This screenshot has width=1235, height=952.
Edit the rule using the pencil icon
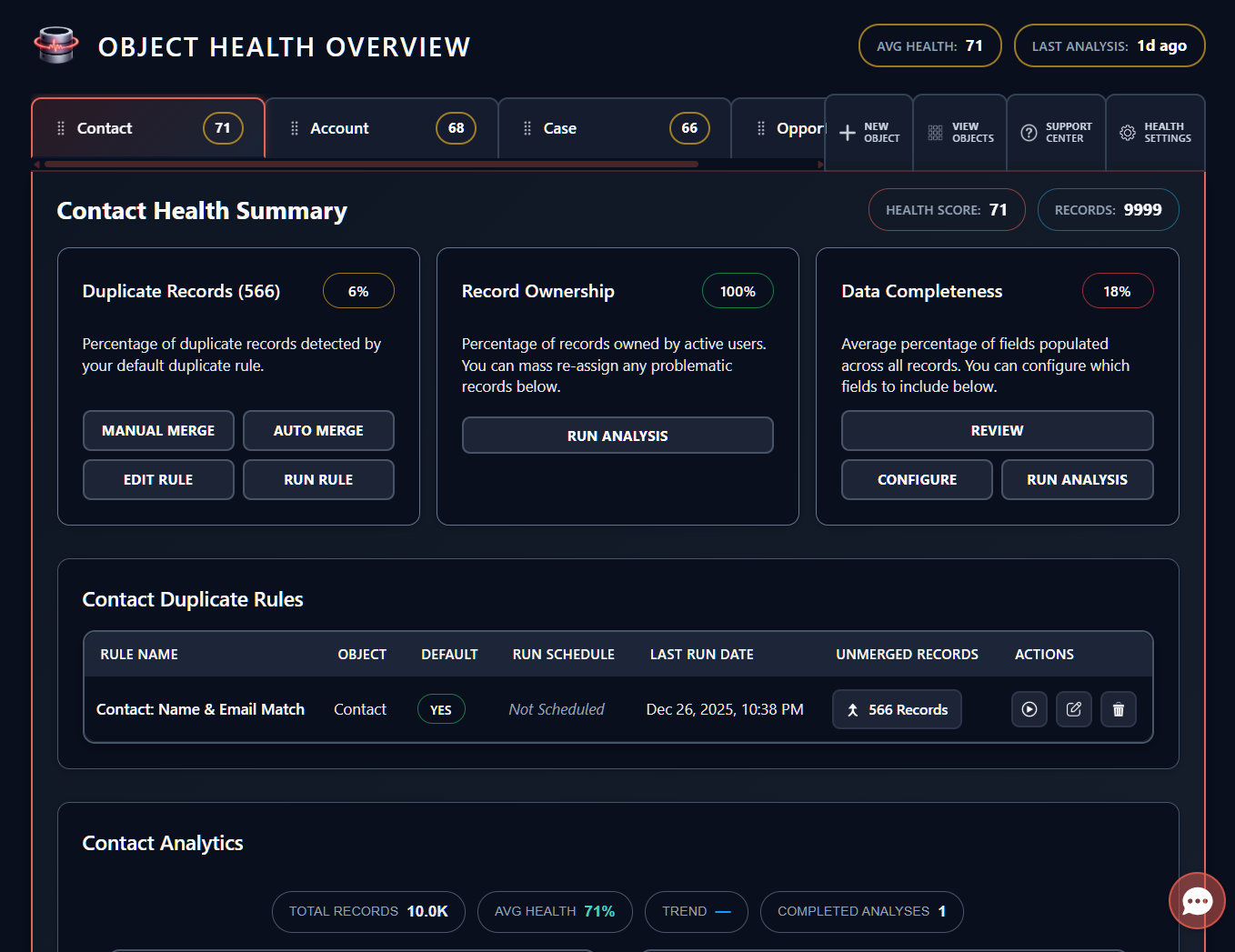click(1073, 709)
